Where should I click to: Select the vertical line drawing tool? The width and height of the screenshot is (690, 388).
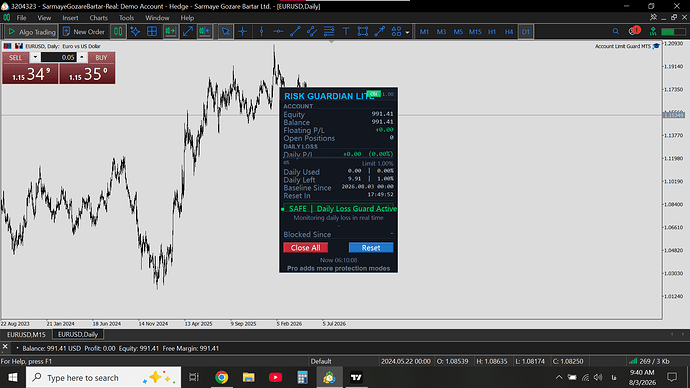[261, 32]
